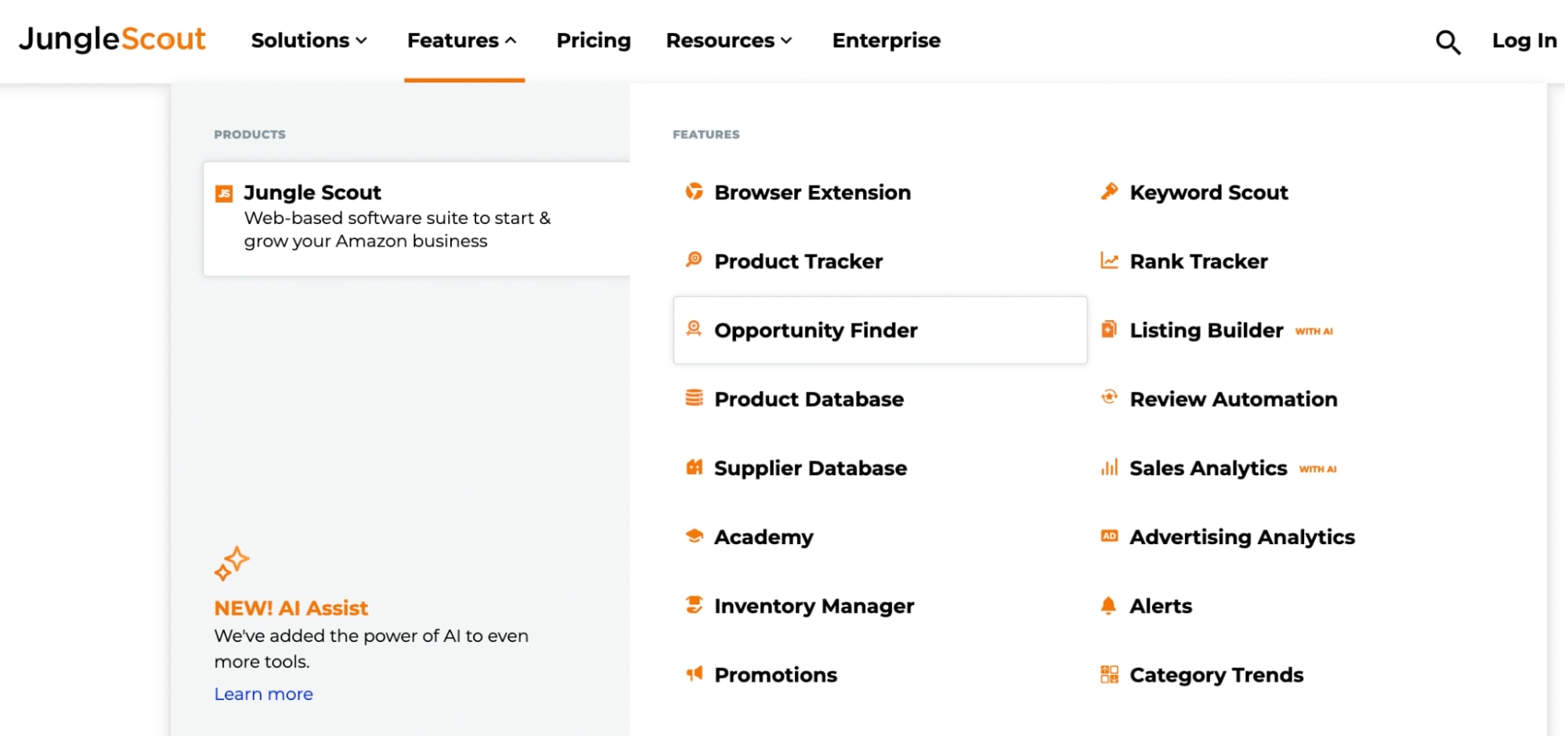The height and width of the screenshot is (736, 1568).
Task: Click the JungleScout logo
Action: point(112,39)
